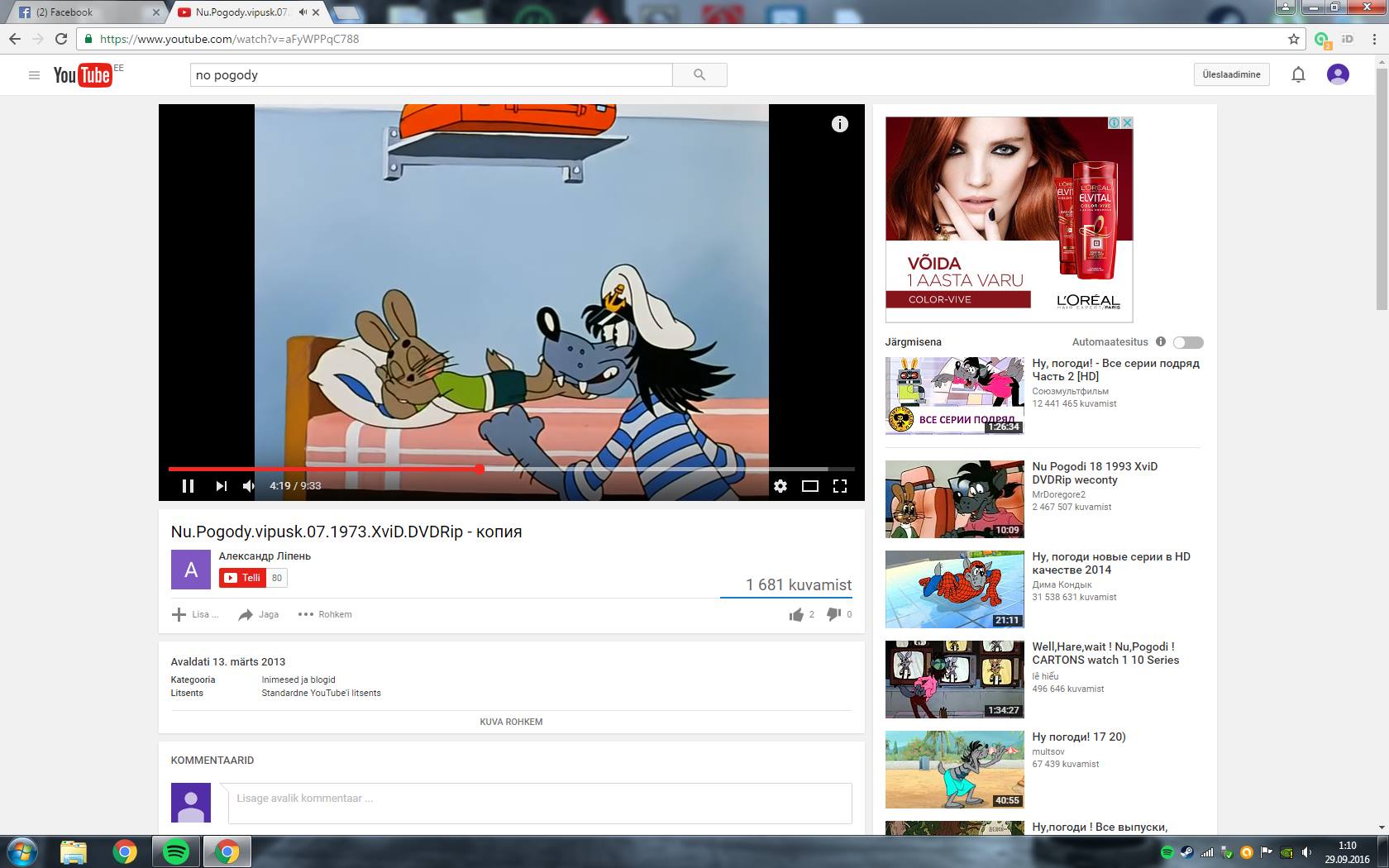Click the Üleslaadimine upload button
Image resolution: width=1389 pixels, height=868 pixels.
tap(1231, 74)
